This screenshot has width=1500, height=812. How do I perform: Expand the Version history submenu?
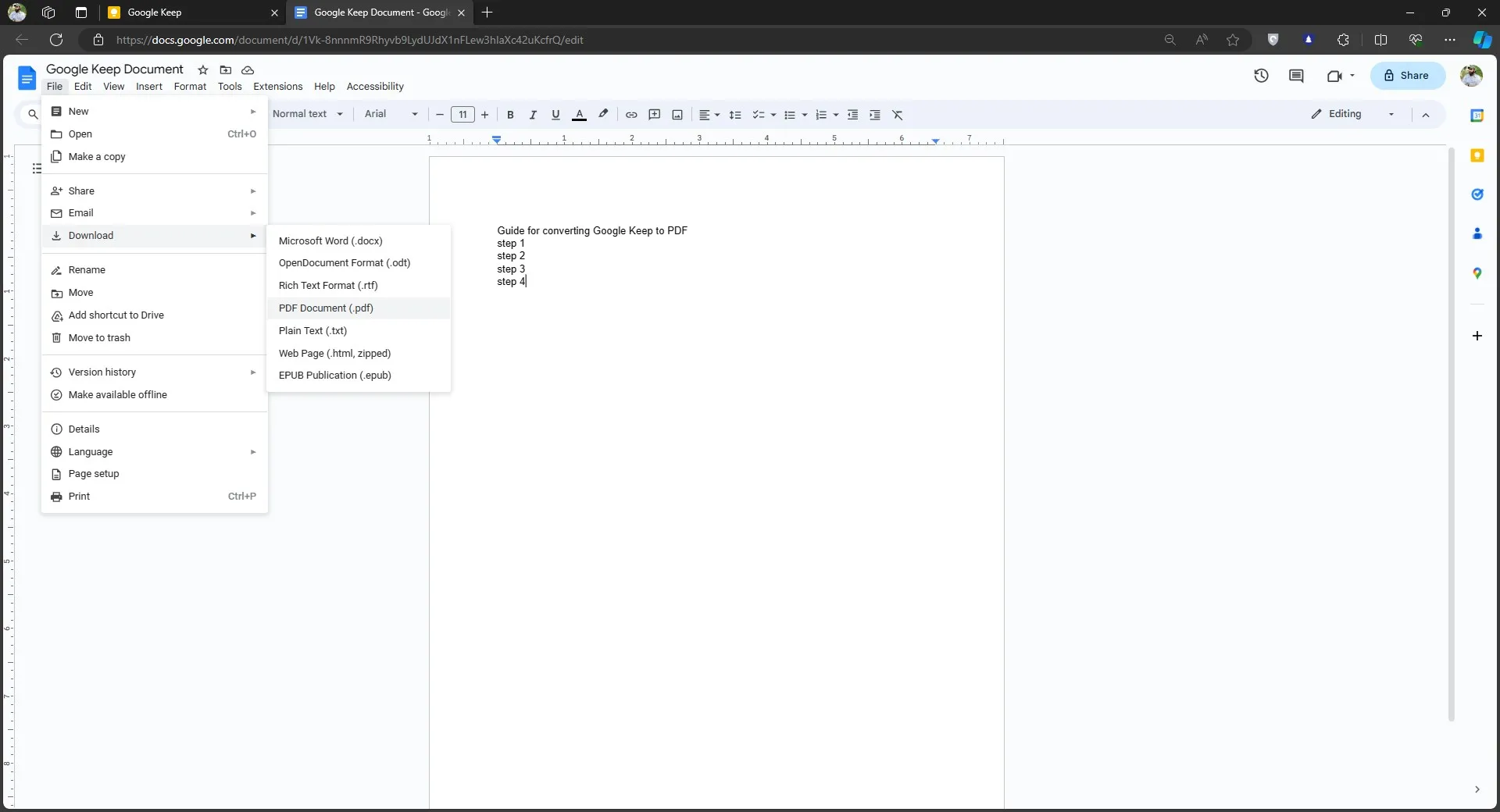pyautogui.click(x=155, y=372)
